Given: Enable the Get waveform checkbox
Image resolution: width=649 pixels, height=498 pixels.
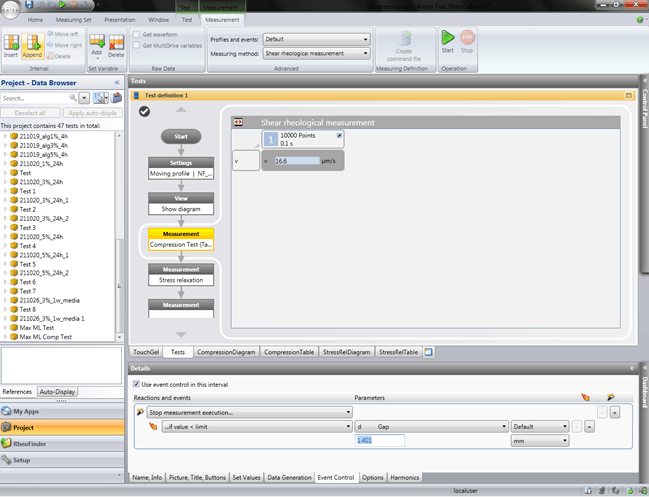Looking at the screenshot, I should point(137,36).
